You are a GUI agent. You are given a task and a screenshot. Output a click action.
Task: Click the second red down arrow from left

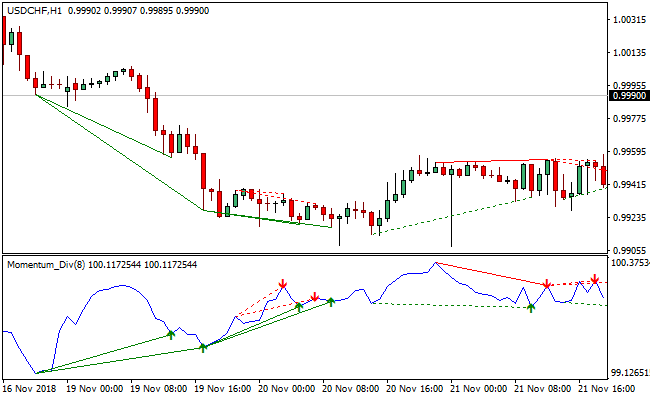point(315,297)
